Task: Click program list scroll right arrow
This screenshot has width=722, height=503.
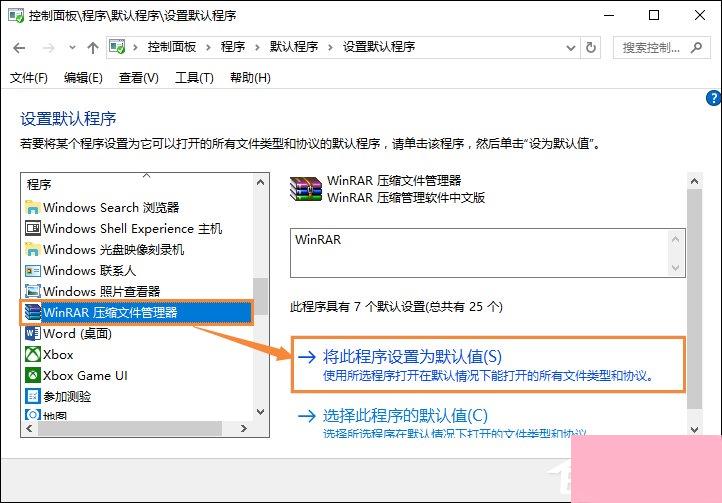Action: click(x=244, y=428)
